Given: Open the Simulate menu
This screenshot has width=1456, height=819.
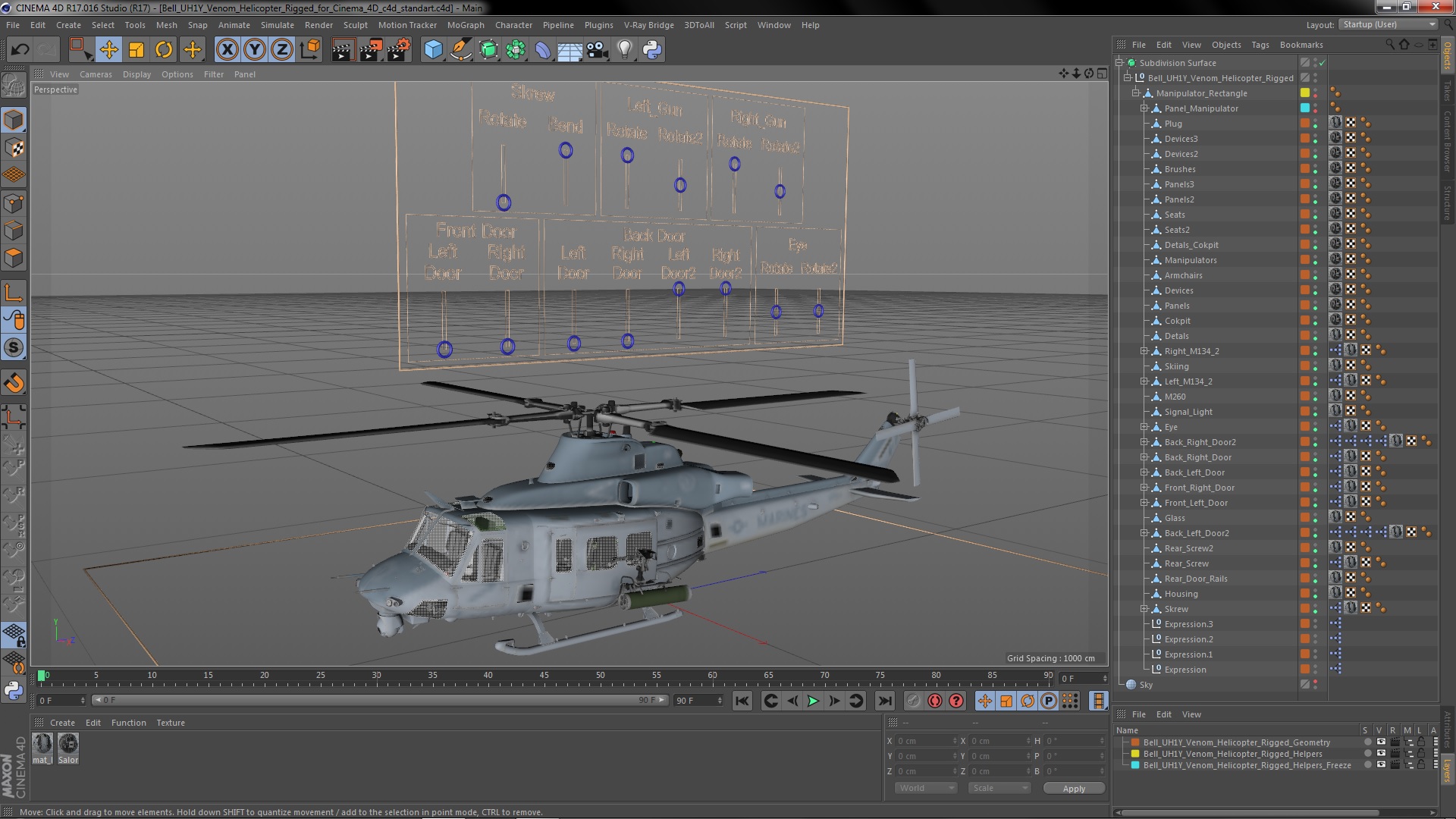Looking at the screenshot, I should point(278,25).
